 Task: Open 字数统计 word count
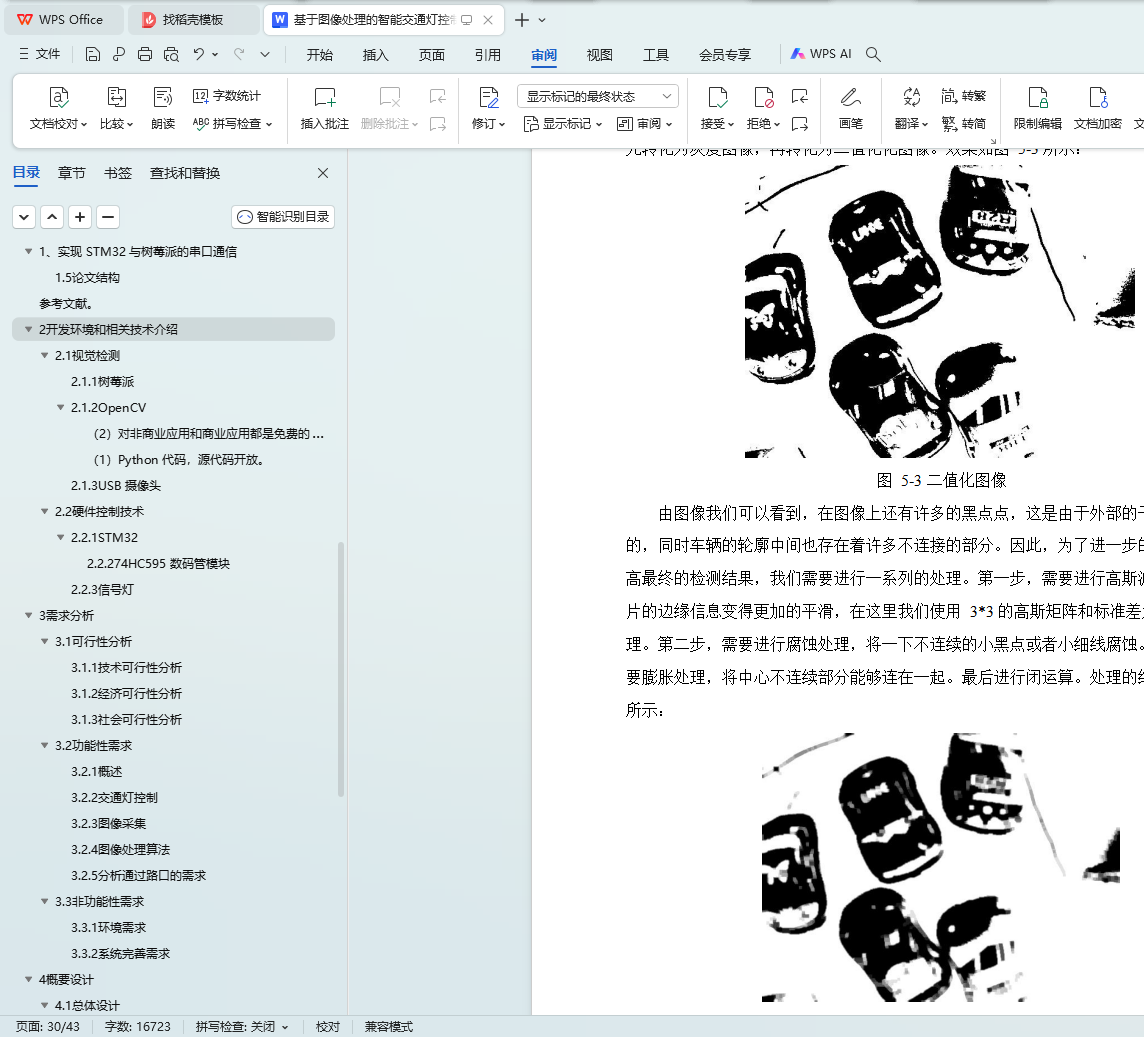click(x=227, y=96)
